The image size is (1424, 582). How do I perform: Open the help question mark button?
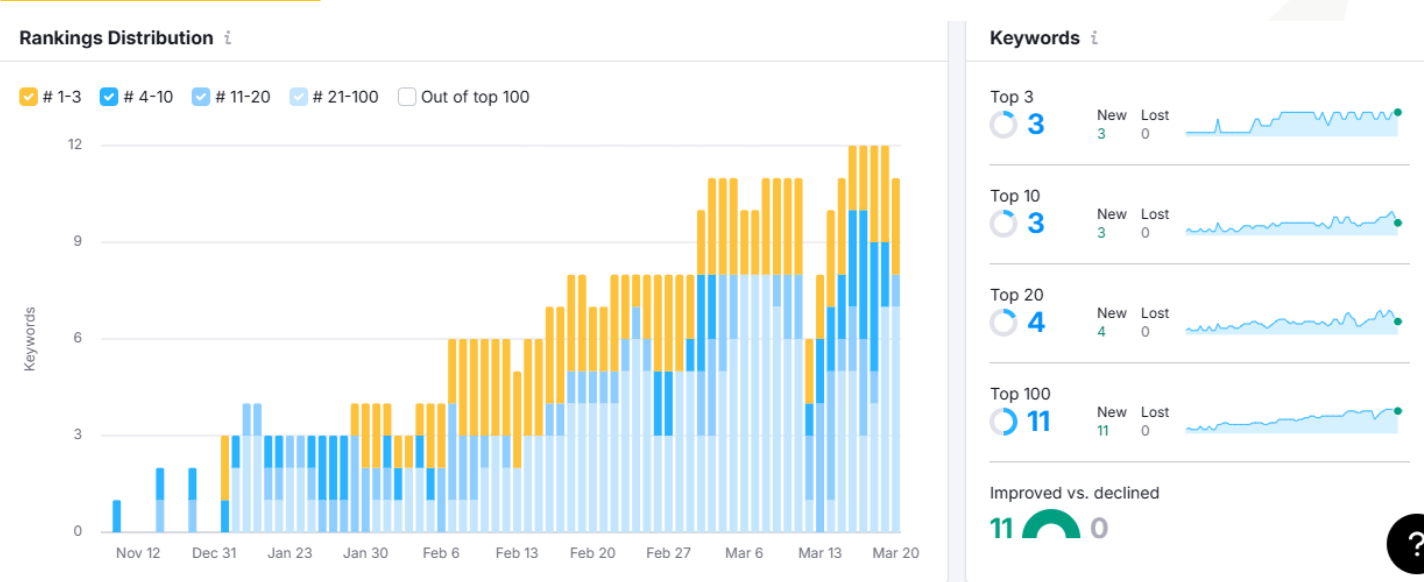pyautogui.click(x=1410, y=544)
